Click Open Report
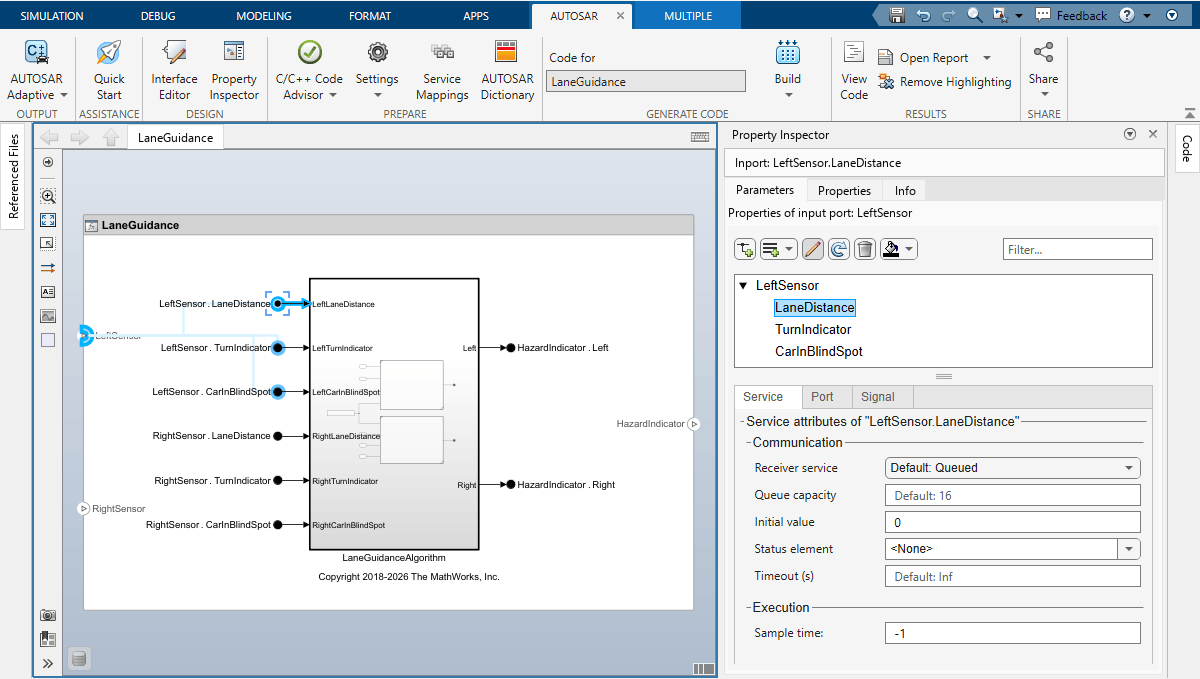The image size is (1200, 679). (924, 58)
